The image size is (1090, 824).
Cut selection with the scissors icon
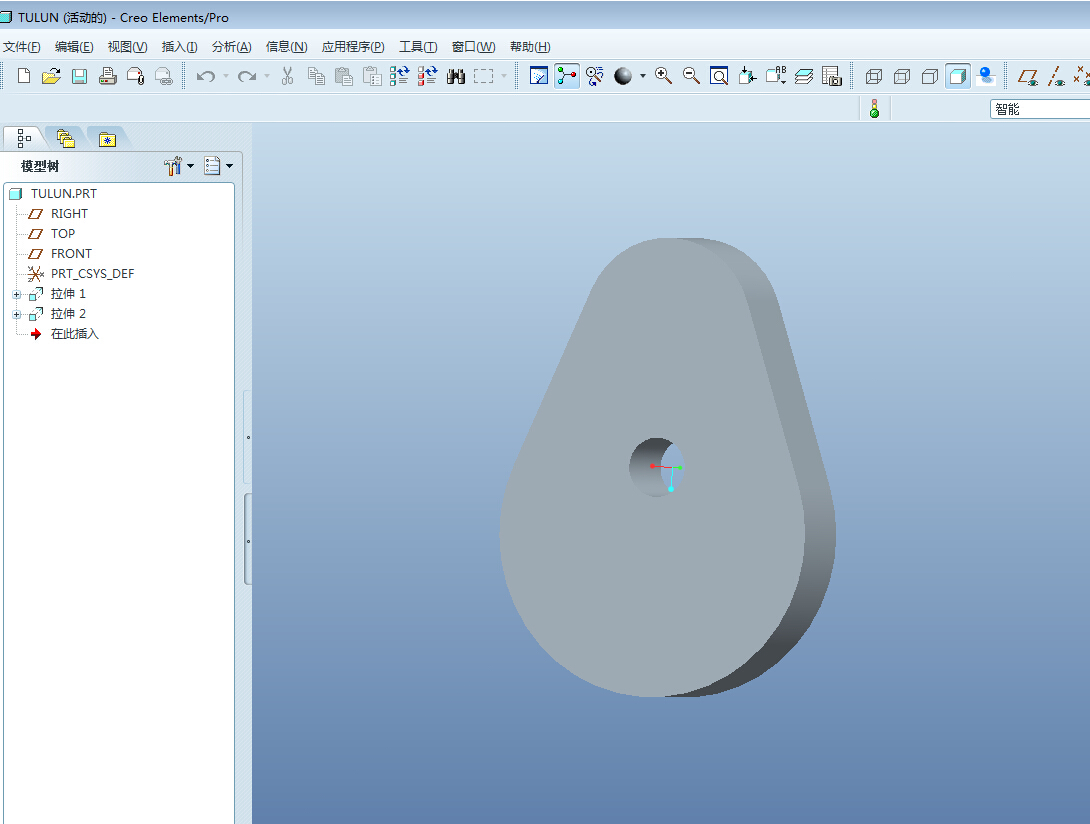(x=287, y=76)
